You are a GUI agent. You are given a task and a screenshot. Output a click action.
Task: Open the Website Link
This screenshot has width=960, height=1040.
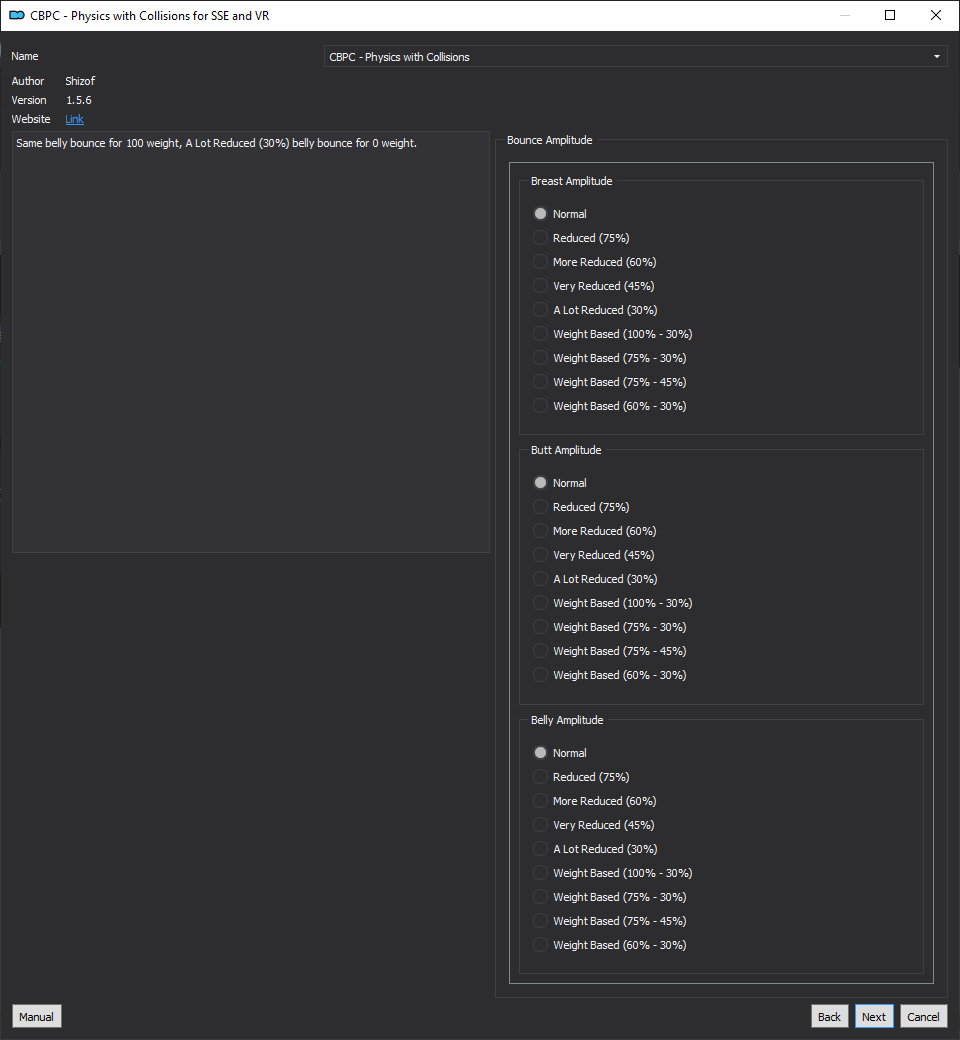coord(74,119)
